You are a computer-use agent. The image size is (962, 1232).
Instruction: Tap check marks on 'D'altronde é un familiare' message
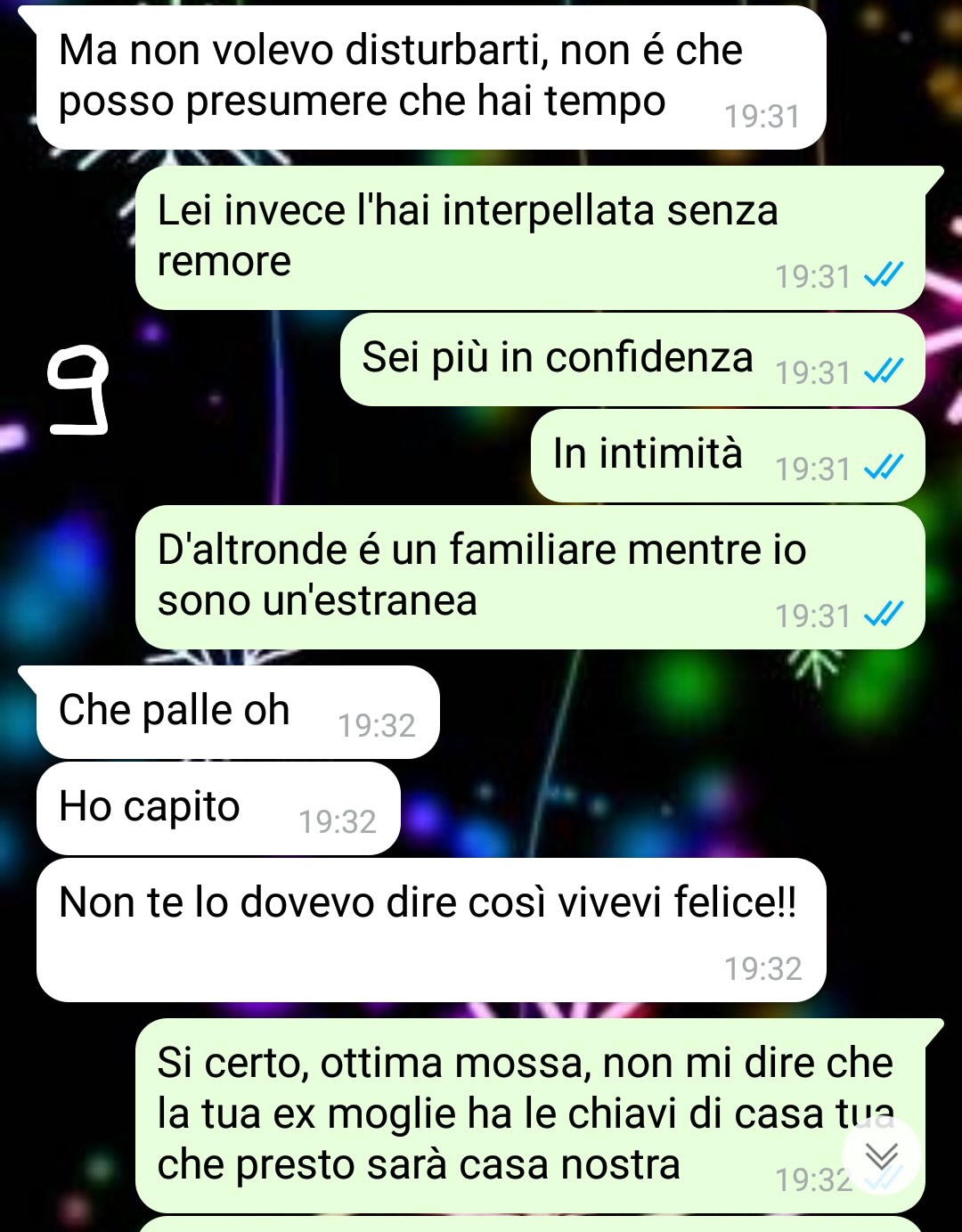[x=884, y=614]
